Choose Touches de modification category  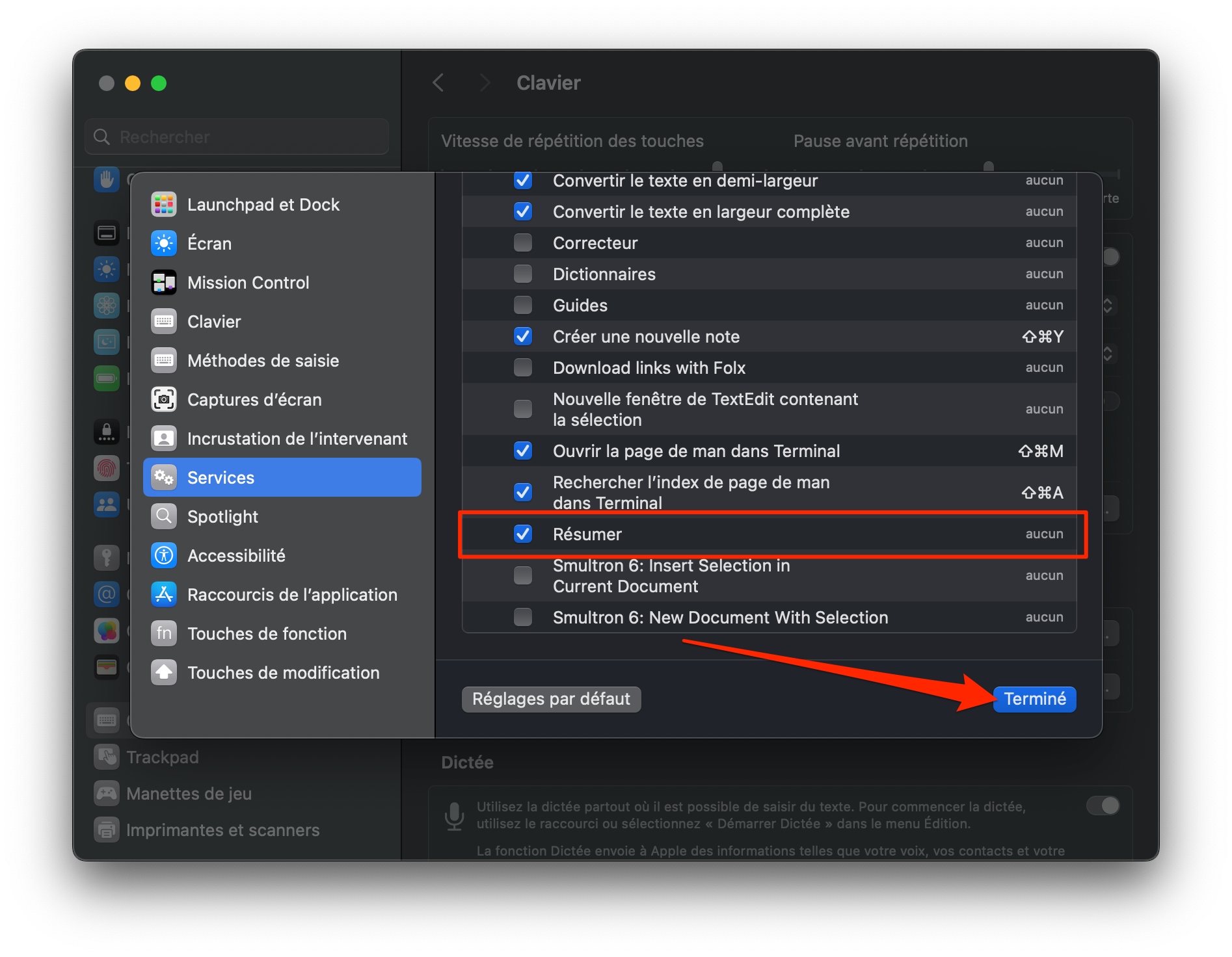(x=283, y=673)
